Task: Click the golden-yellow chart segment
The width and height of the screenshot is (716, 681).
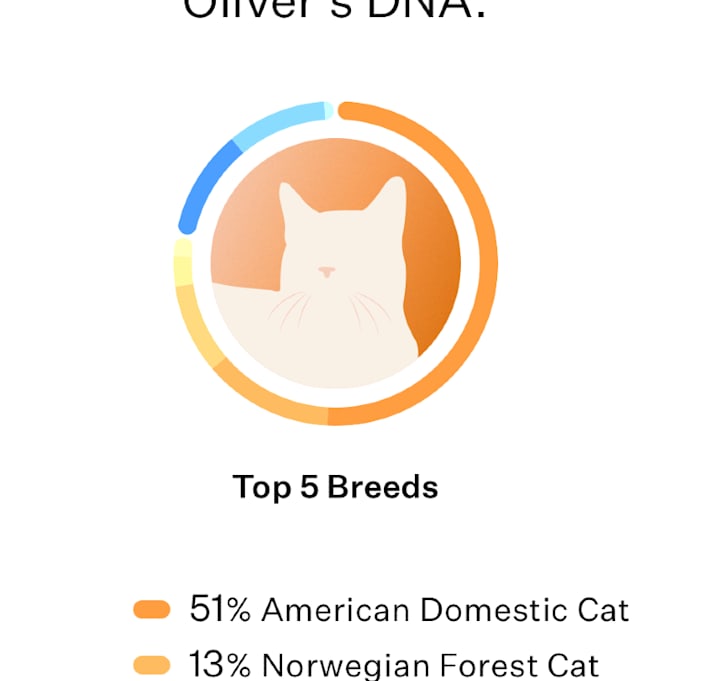Action: (x=194, y=324)
